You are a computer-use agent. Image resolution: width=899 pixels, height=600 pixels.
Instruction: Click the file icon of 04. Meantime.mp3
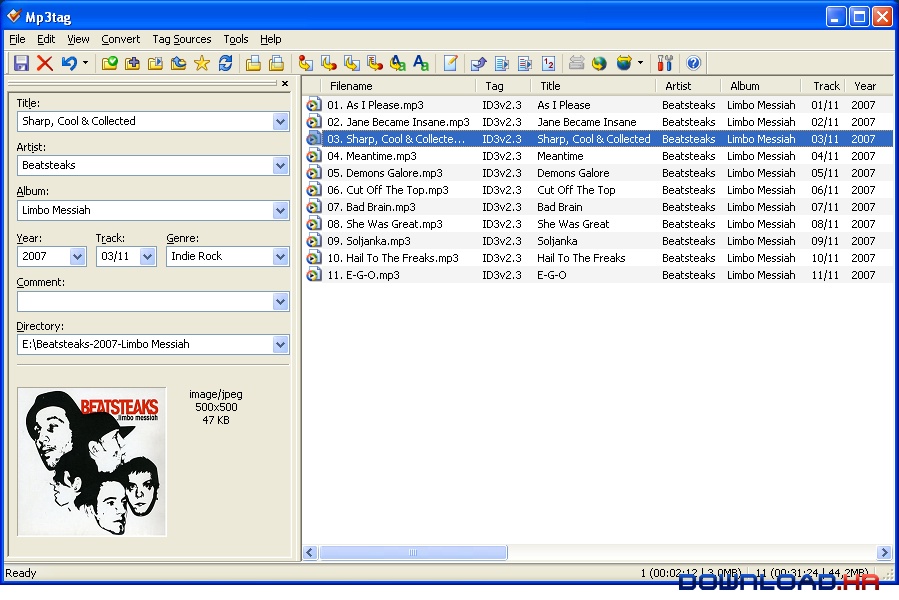[x=314, y=156]
